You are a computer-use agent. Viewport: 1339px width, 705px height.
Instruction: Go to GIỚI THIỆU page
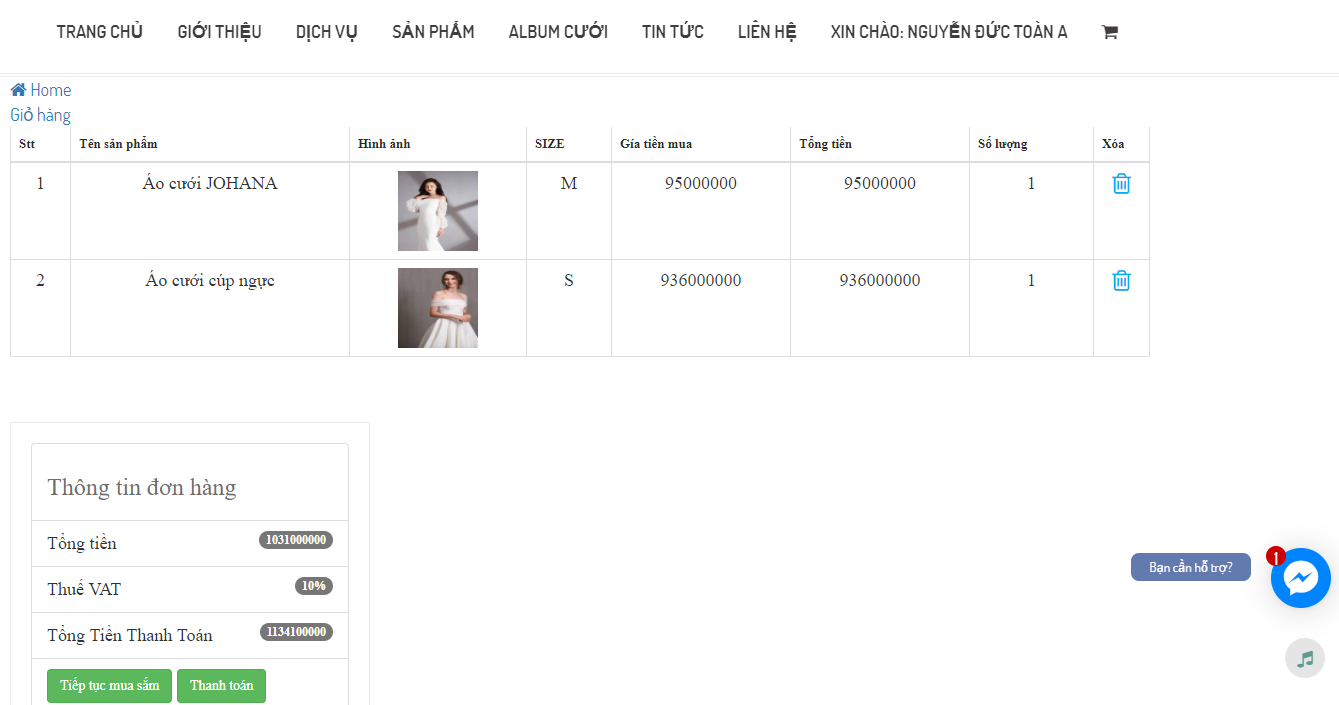pyautogui.click(x=219, y=32)
